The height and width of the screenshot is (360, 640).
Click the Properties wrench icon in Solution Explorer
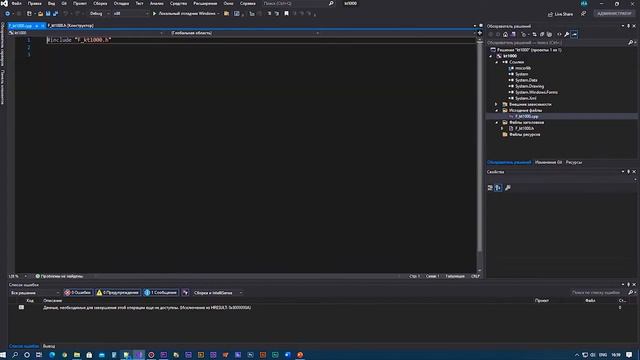coord(567,34)
